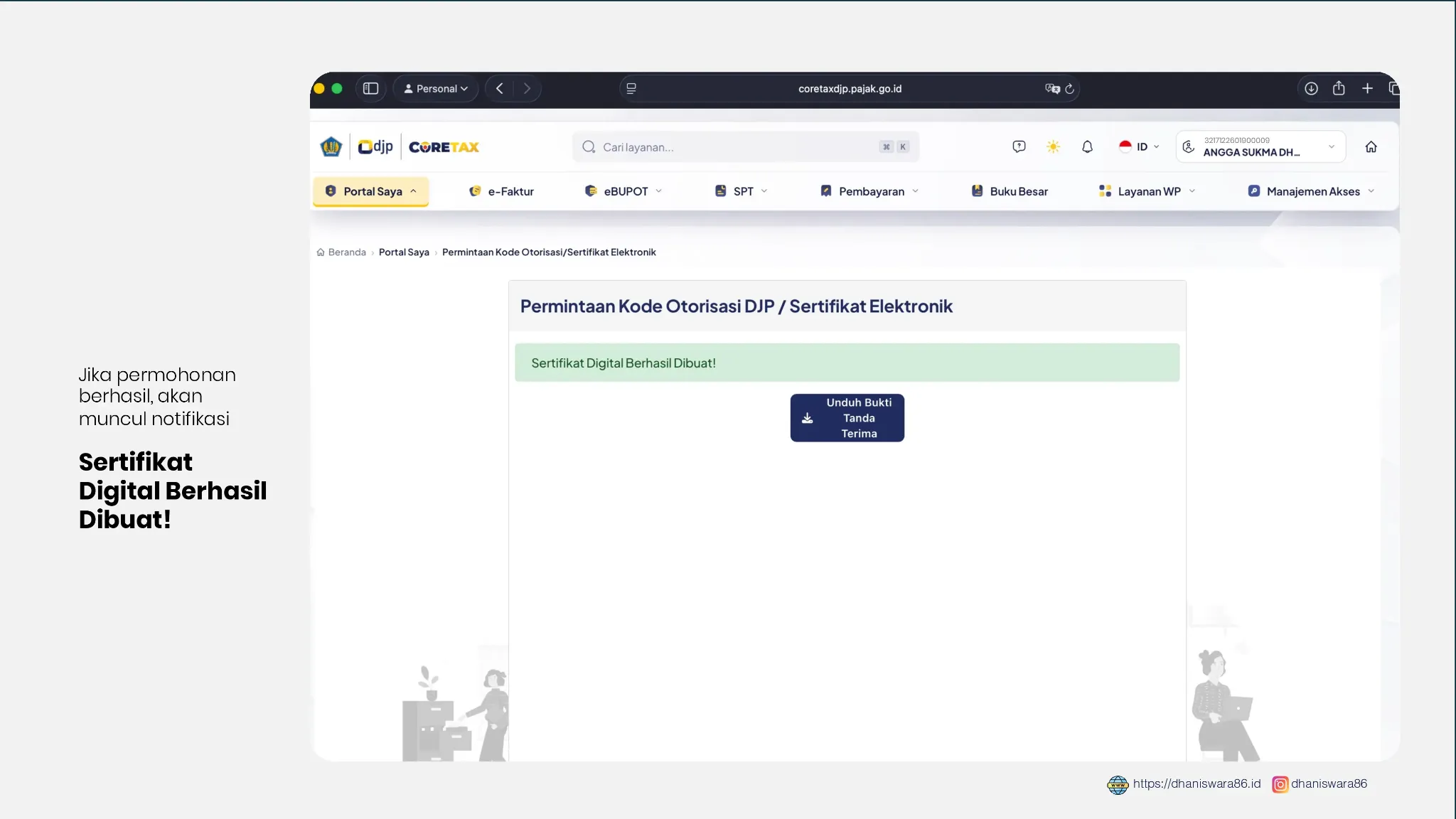The height and width of the screenshot is (819, 1456).
Task: Open Safari downloads icon
Action: [x=1311, y=88]
